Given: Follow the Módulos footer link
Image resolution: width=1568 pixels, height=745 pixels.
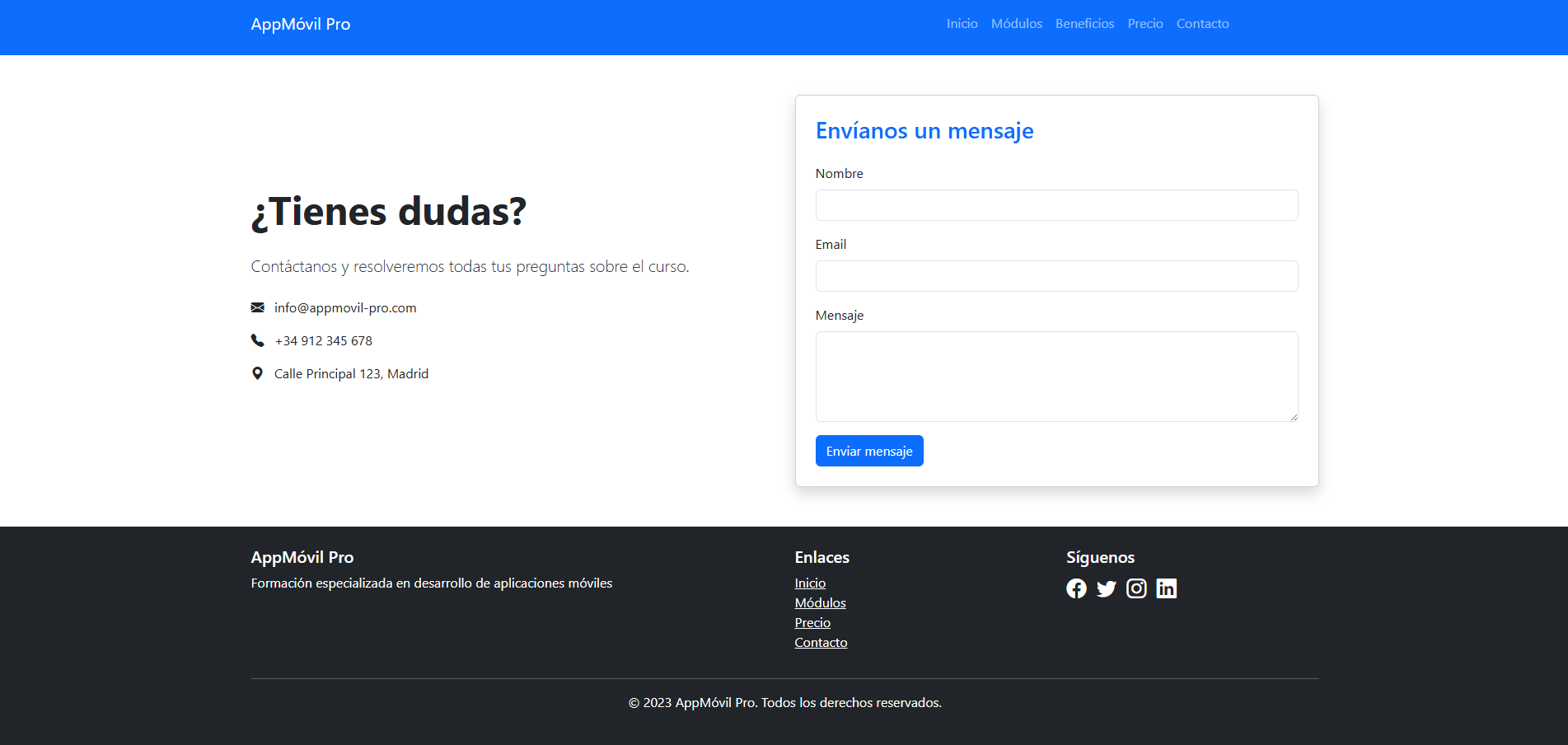Looking at the screenshot, I should click(821, 603).
